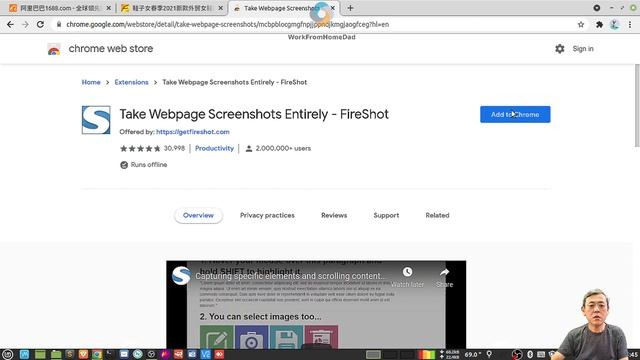Go to Extensions breadcrumb link
The width and height of the screenshot is (640, 360).
[131, 82]
